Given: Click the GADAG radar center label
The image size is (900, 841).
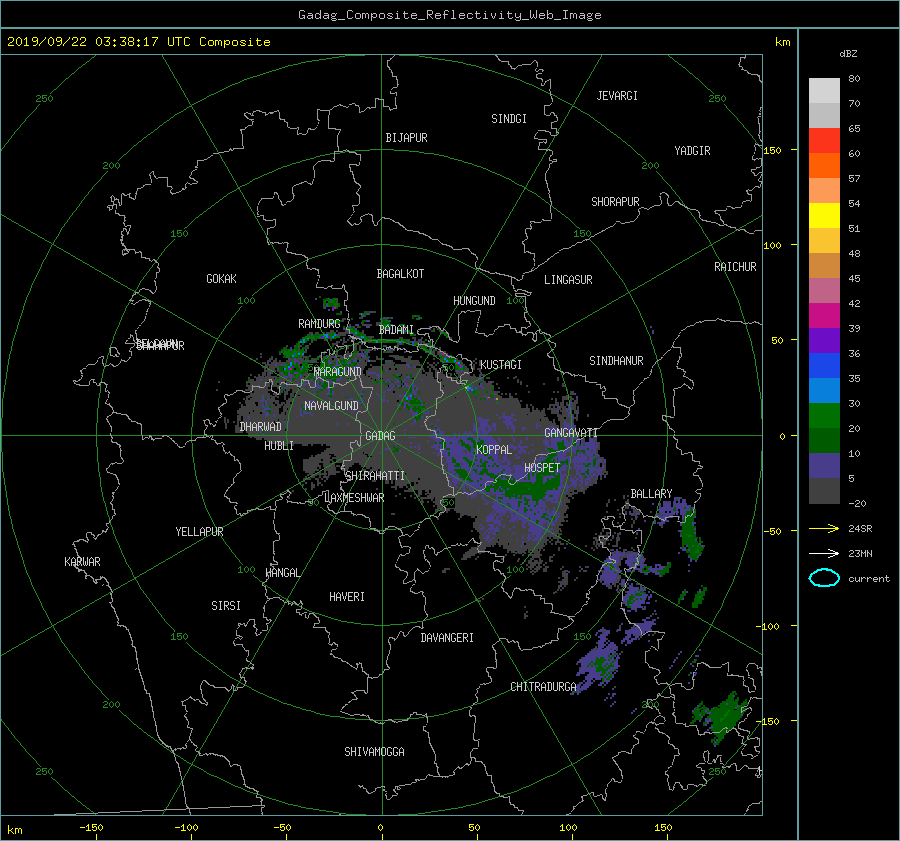Looking at the screenshot, I should (x=381, y=436).
